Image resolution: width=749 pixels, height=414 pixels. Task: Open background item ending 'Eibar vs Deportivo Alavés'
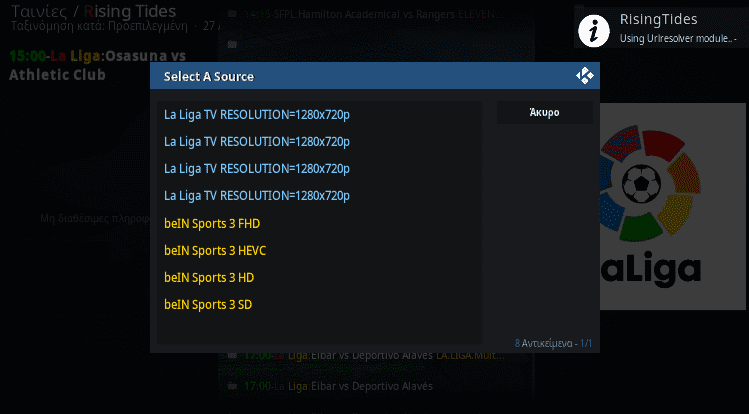tap(338, 386)
